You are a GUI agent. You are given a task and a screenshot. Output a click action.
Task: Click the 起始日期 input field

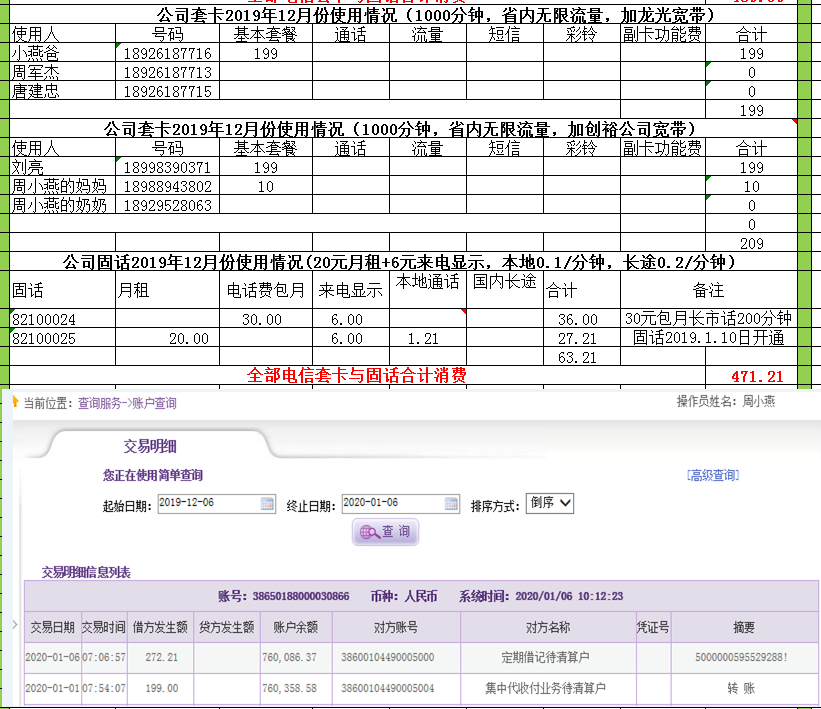[x=207, y=504]
